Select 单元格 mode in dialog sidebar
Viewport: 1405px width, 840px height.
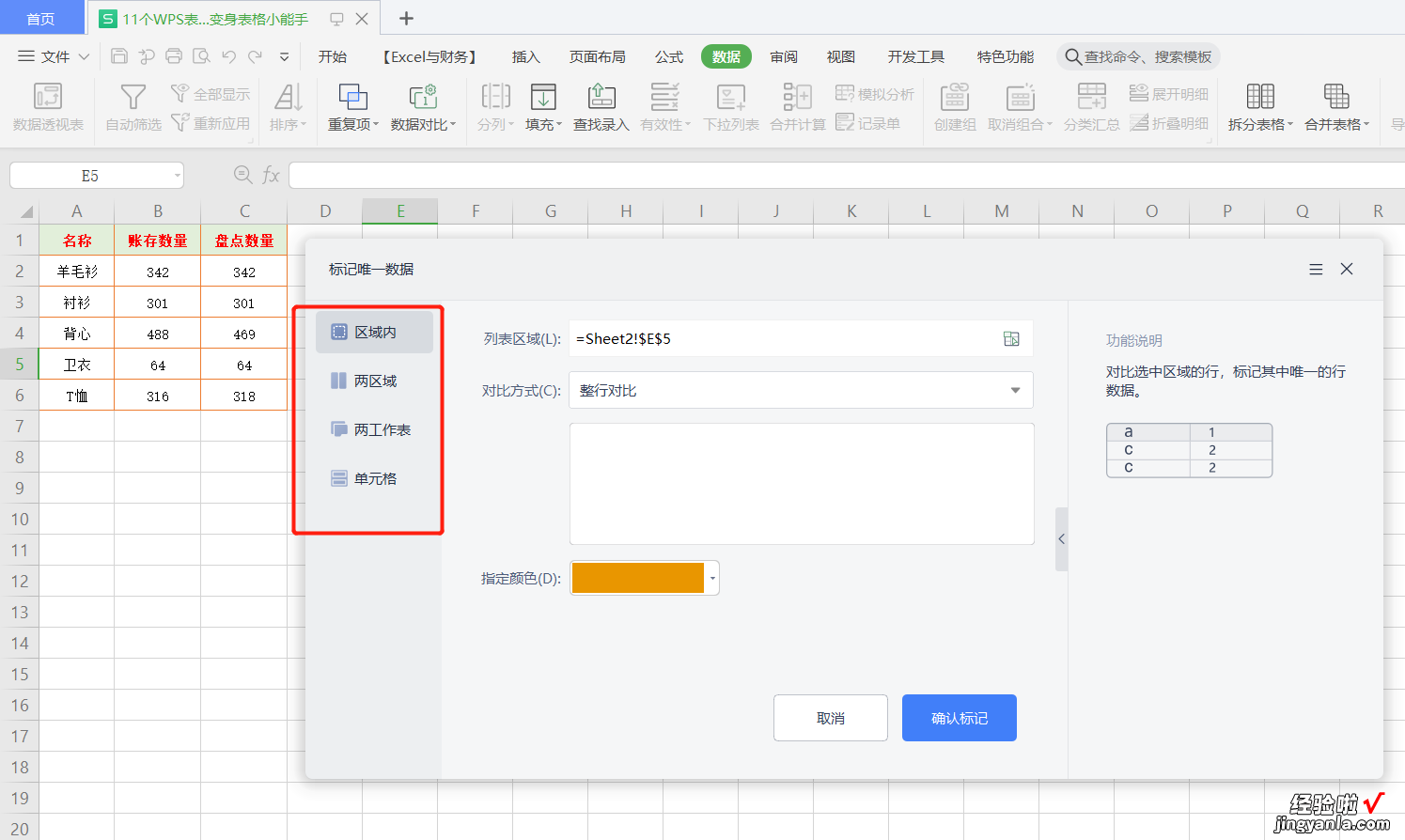374,478
